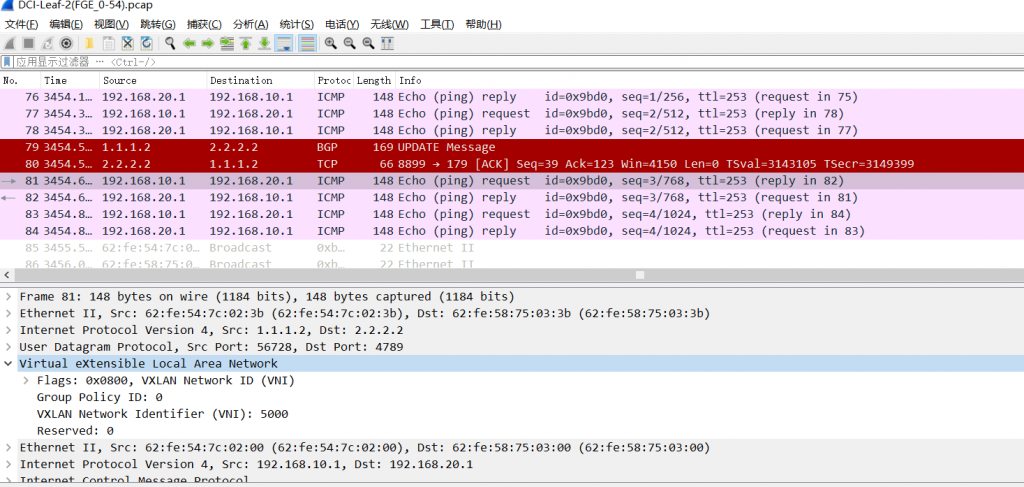Go to previous packet with back arrow
This screenshot has height=487, width=1024.
[x=189, y=43]
